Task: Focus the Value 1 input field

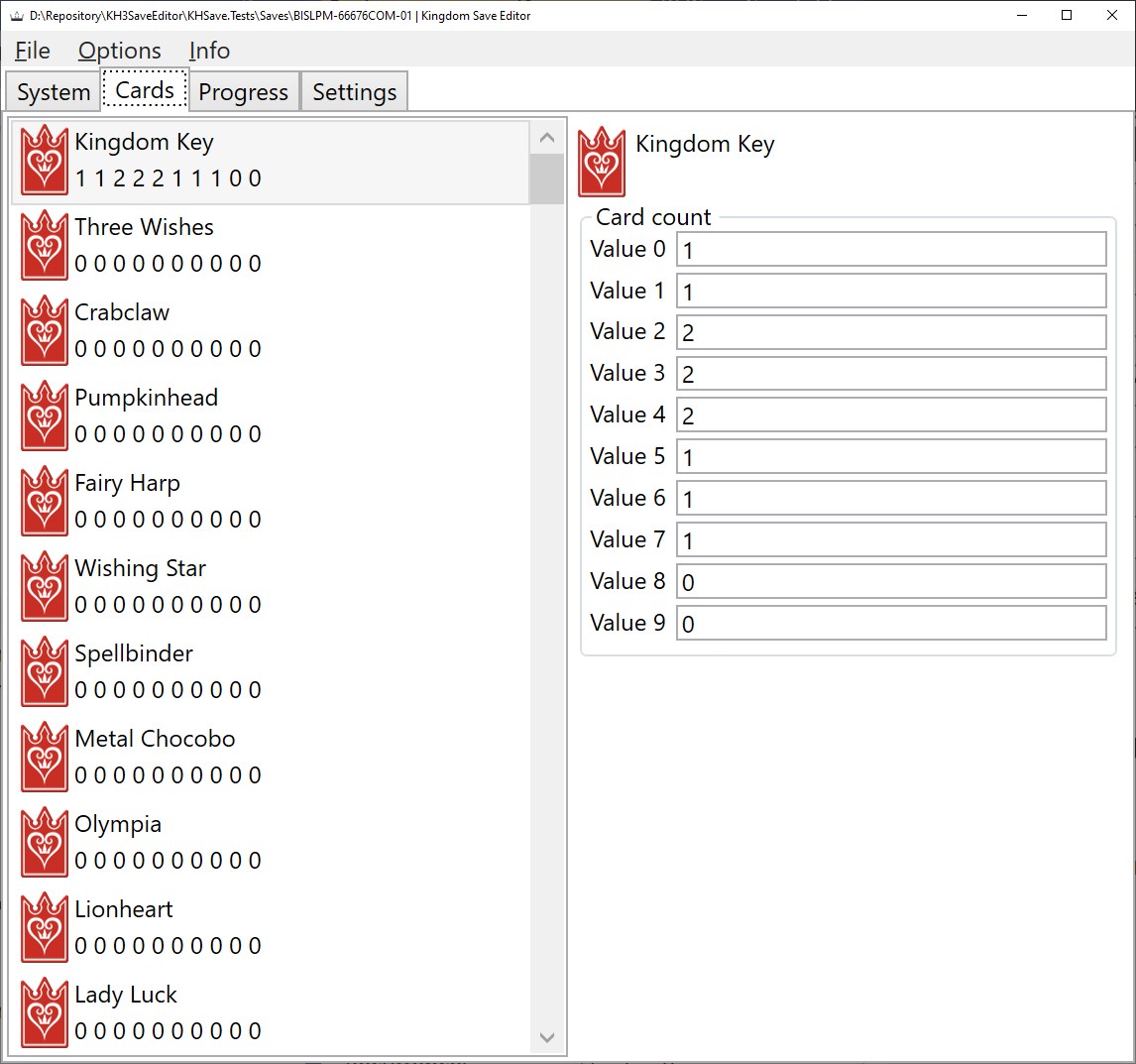Action: [891, 291]
